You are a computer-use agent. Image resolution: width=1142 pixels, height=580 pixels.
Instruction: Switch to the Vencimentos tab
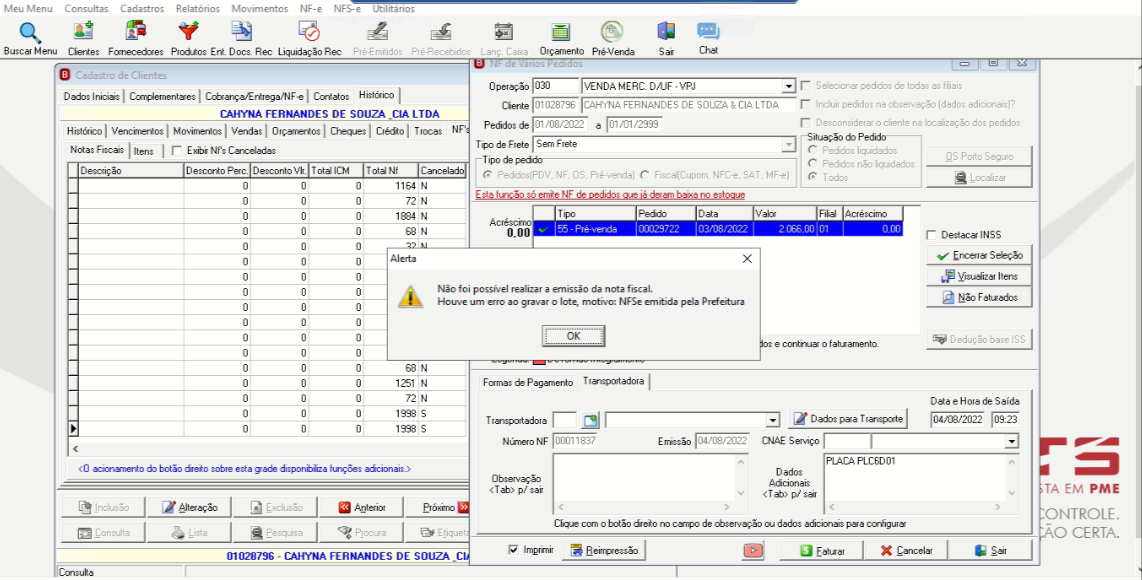[138, 131]
